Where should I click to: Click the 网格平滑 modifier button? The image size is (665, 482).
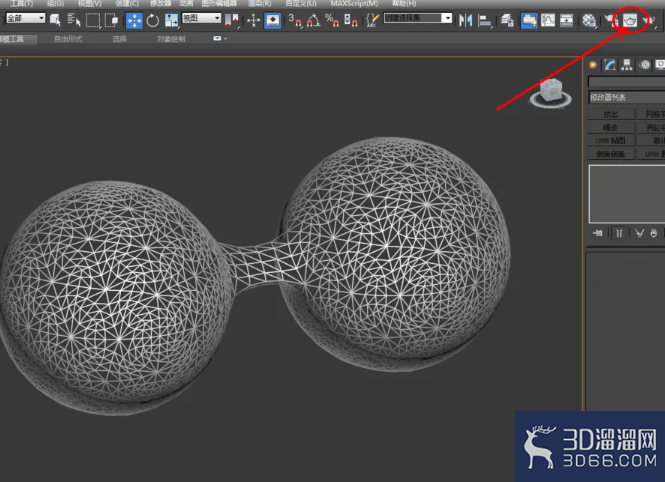(x=651, y=114)
